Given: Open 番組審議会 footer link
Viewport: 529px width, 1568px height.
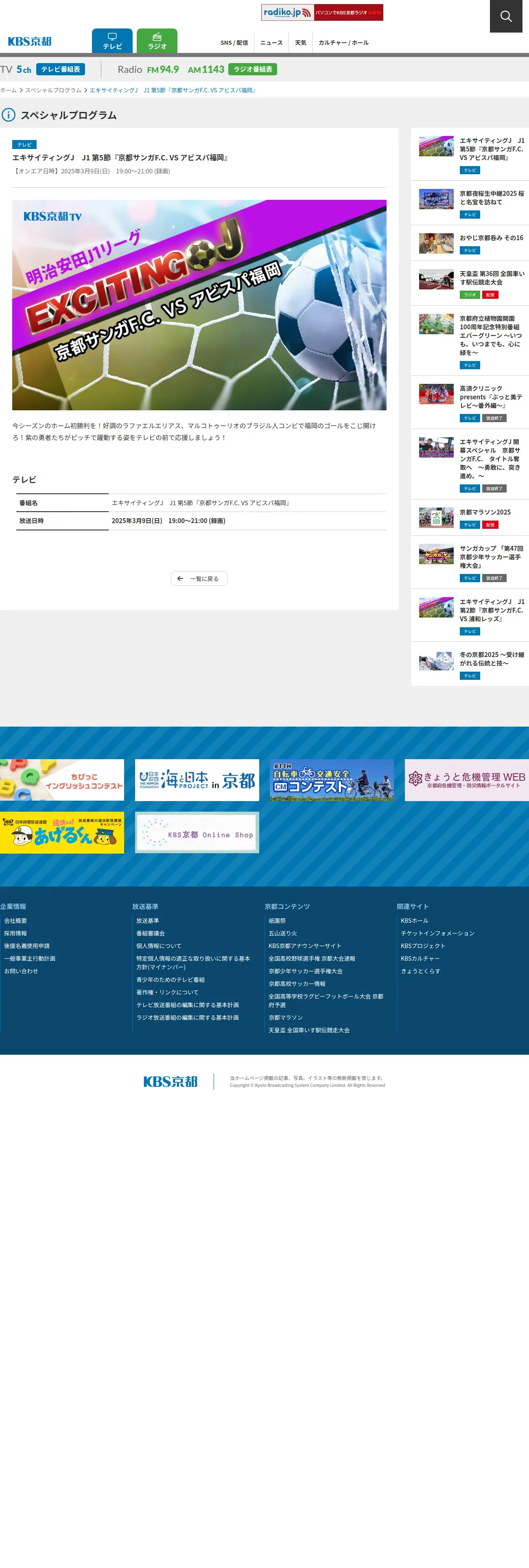Looking at the screenshot, I should pos(151,933).
